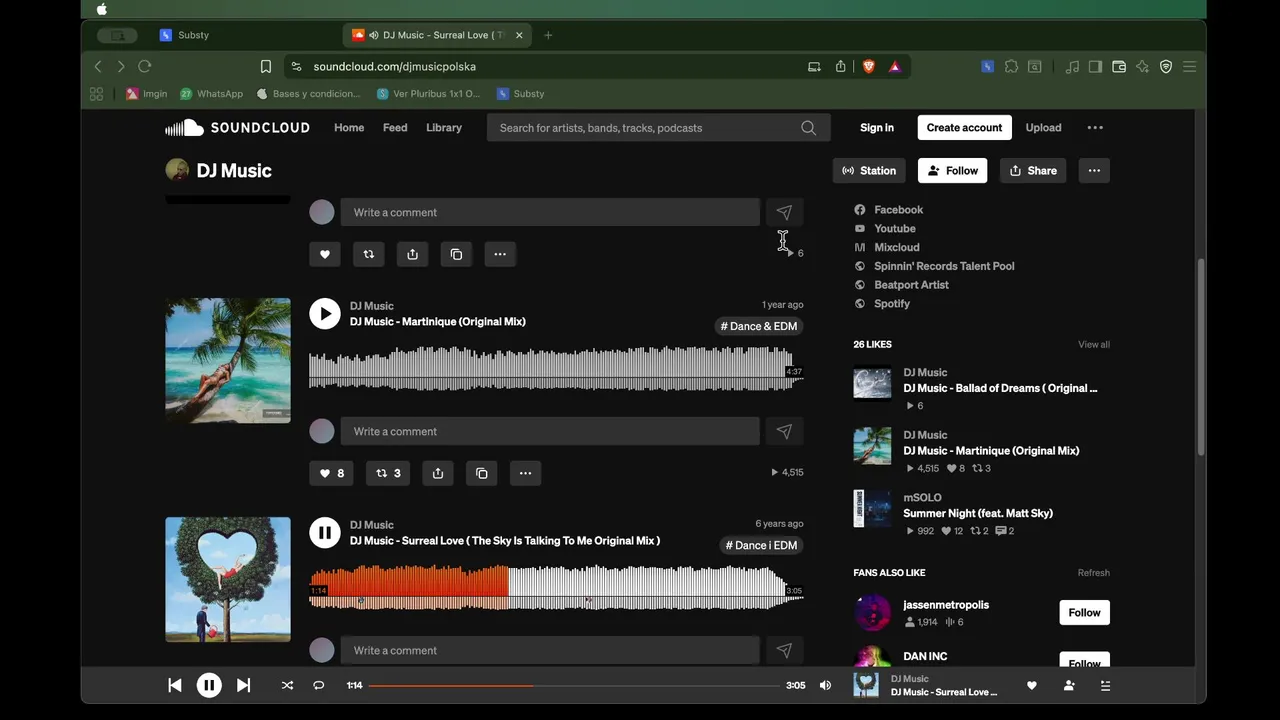Click the SoundCloud logo

(237, 128)
